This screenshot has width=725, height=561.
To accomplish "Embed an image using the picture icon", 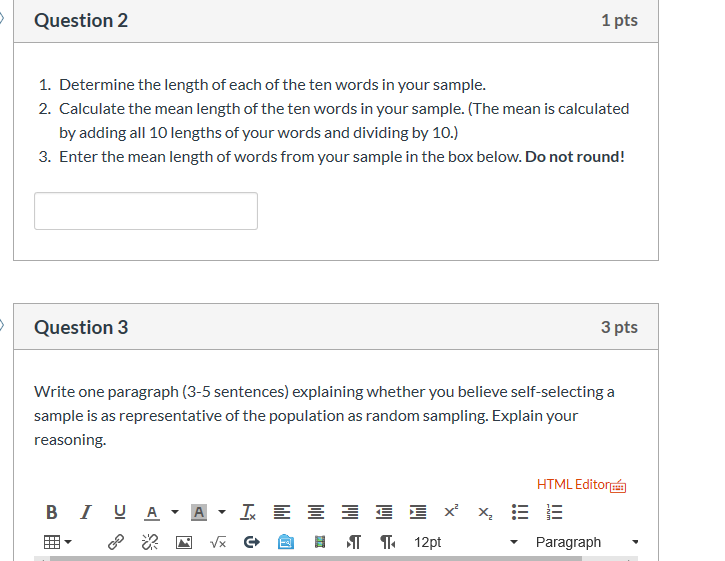I will [x=184, y=542].
